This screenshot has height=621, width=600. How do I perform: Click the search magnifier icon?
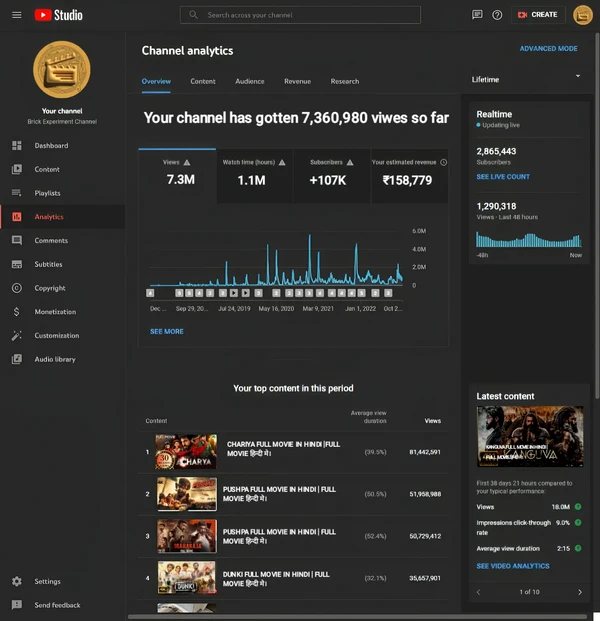point(193,15)
